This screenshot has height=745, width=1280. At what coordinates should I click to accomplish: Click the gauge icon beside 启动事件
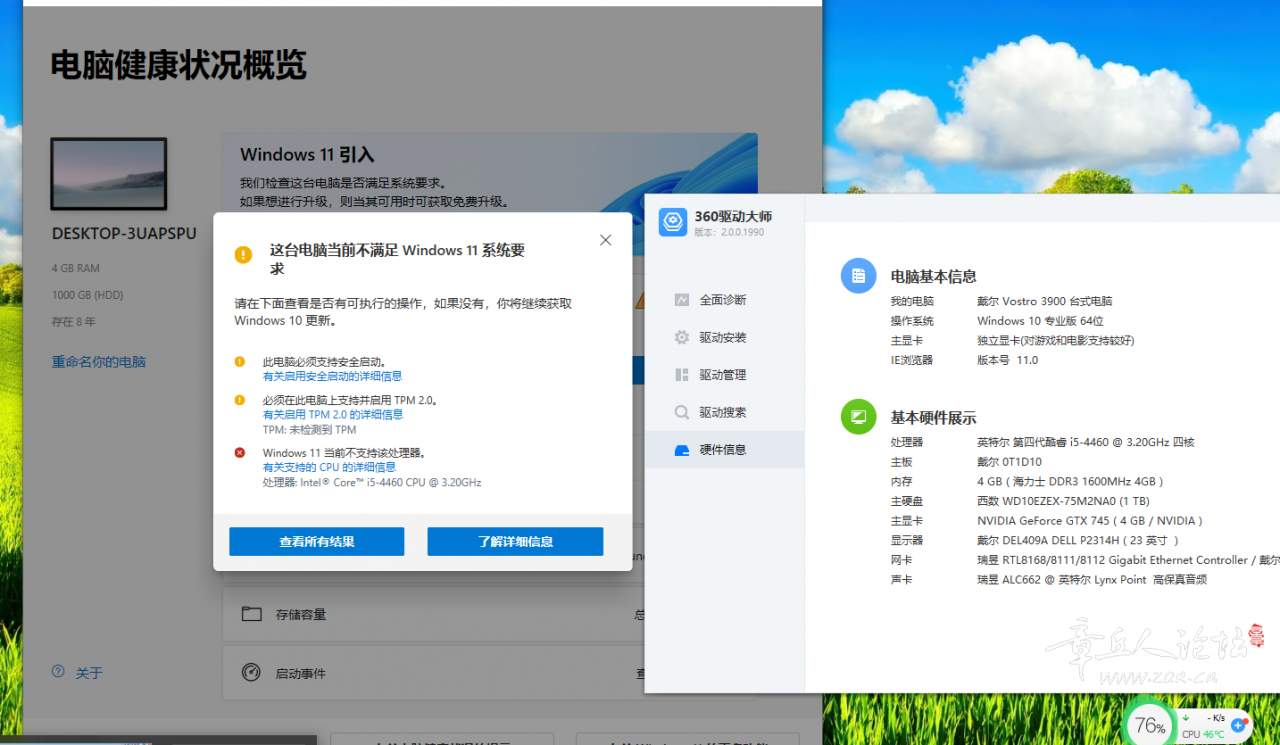tap(251, 673)
